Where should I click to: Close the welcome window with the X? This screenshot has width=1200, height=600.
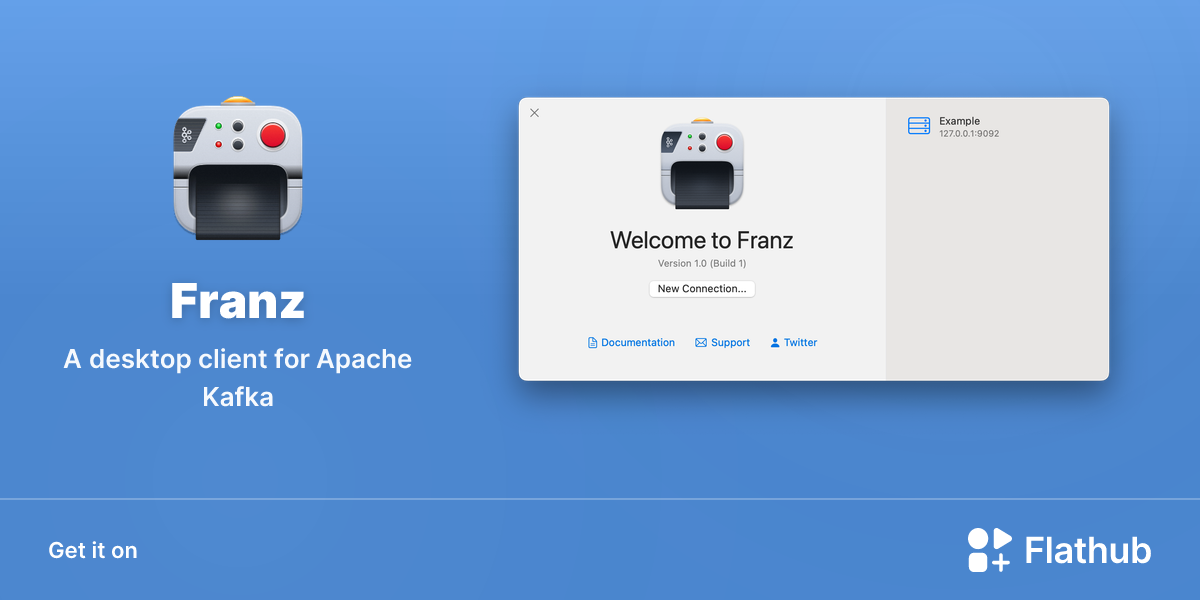[x=534, y=113]
